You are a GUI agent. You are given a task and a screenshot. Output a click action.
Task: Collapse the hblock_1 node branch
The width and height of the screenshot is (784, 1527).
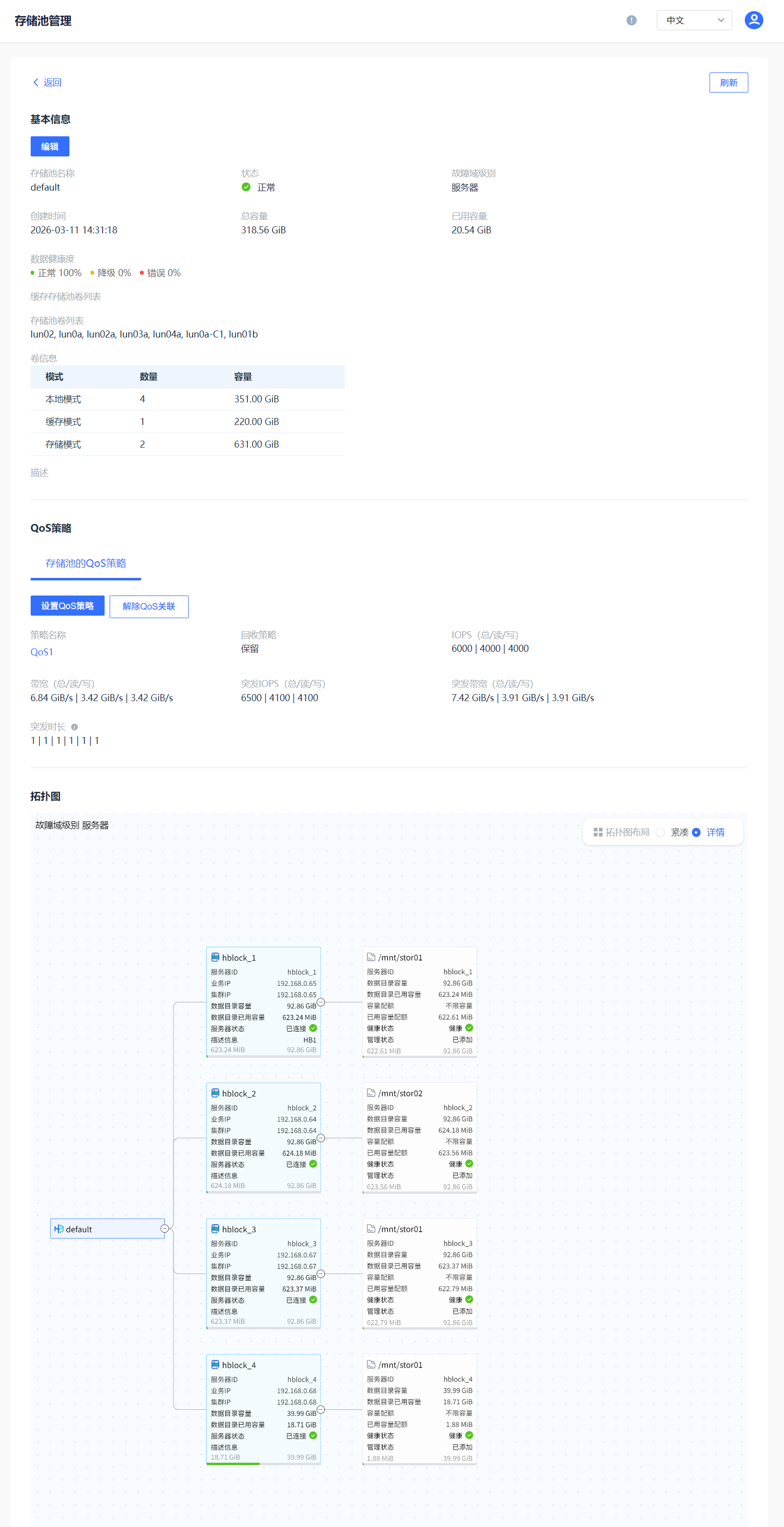tap(321, 1002)
